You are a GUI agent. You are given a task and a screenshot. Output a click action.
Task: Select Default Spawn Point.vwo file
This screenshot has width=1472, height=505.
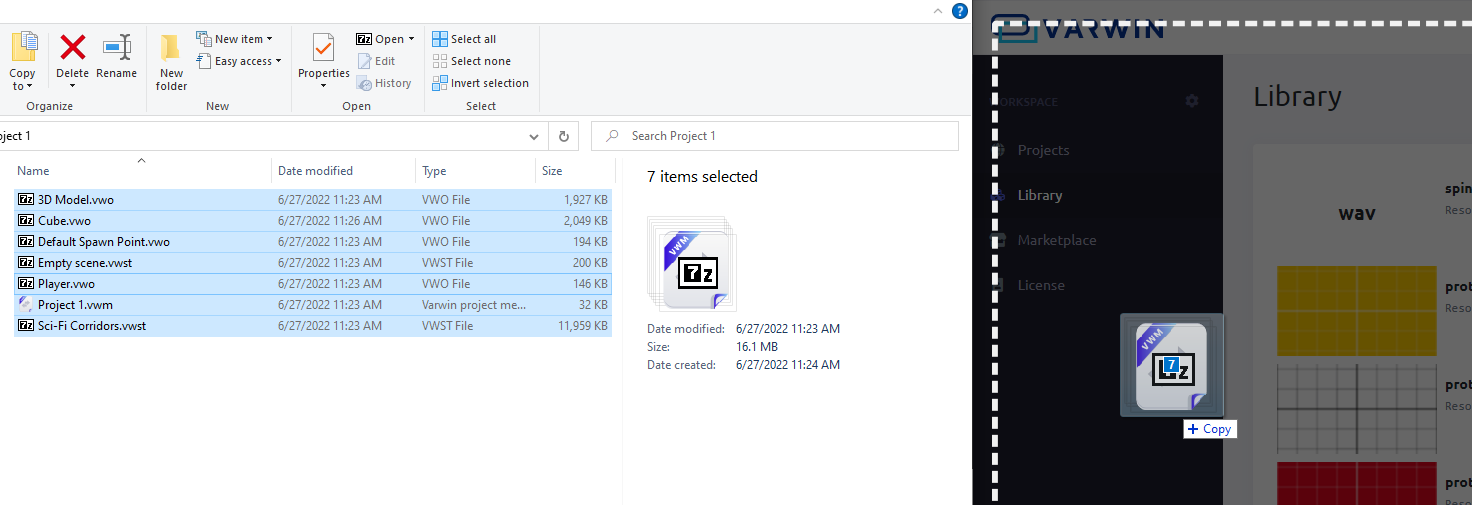click(313, 242)
